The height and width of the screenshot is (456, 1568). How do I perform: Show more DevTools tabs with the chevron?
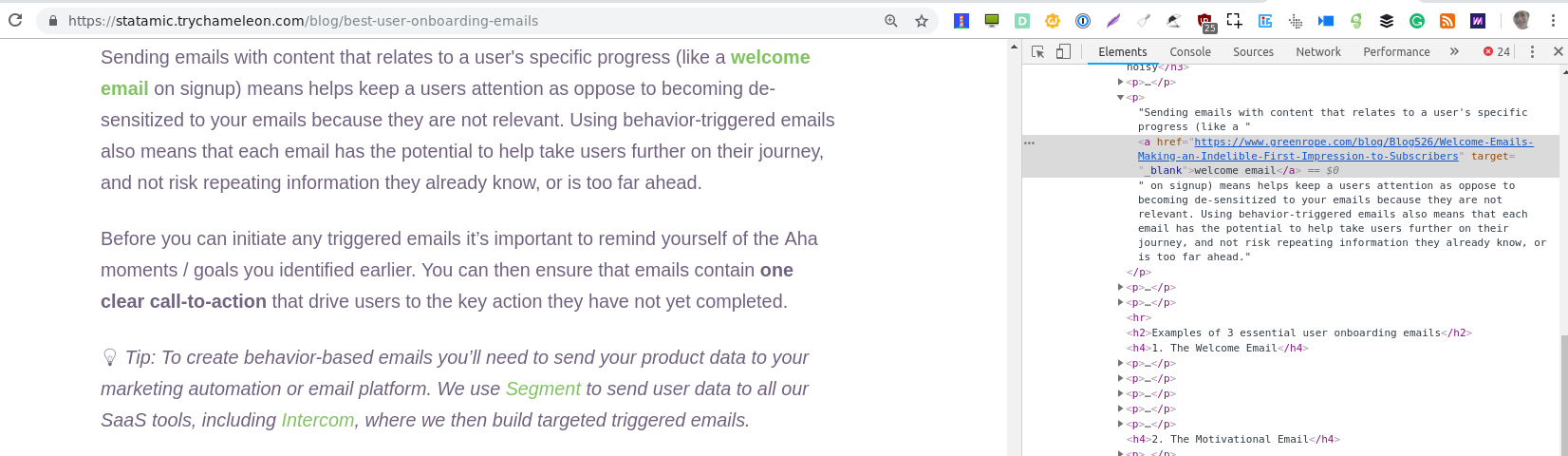point(1454,51)
